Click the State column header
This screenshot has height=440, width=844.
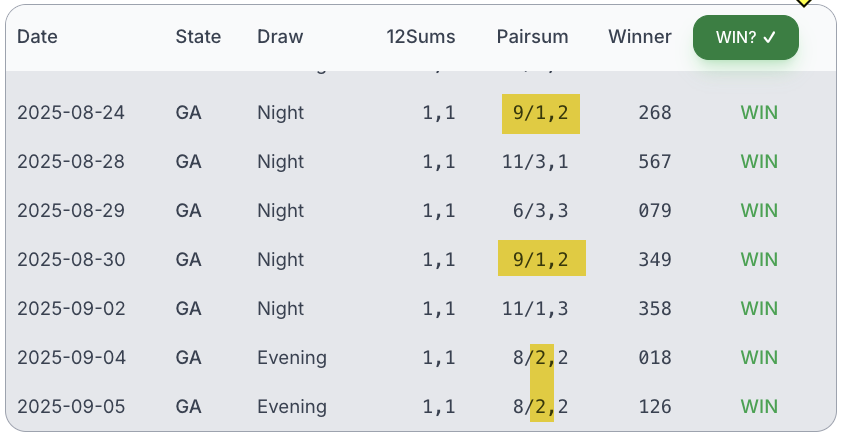[198, 37]
